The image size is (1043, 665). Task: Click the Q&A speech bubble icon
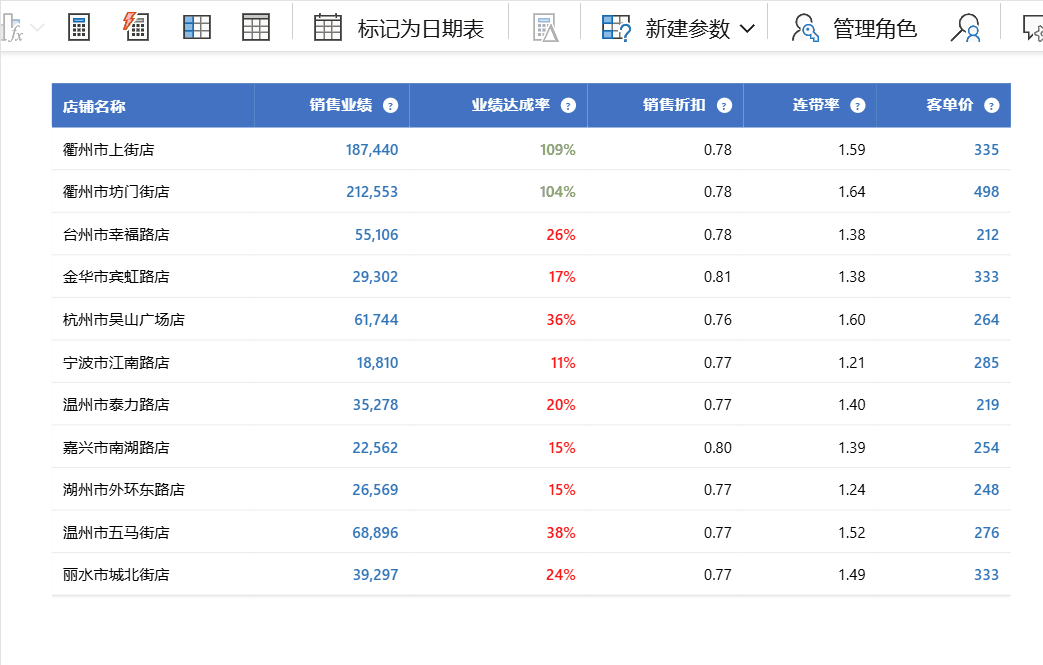point(1032,28)
